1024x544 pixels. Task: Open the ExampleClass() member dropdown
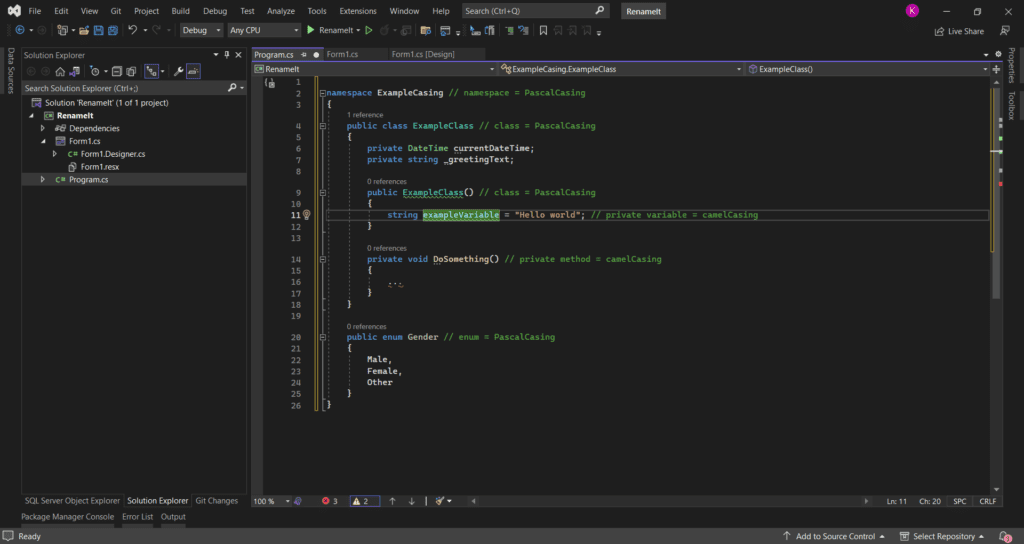click(x=985, y=69)
